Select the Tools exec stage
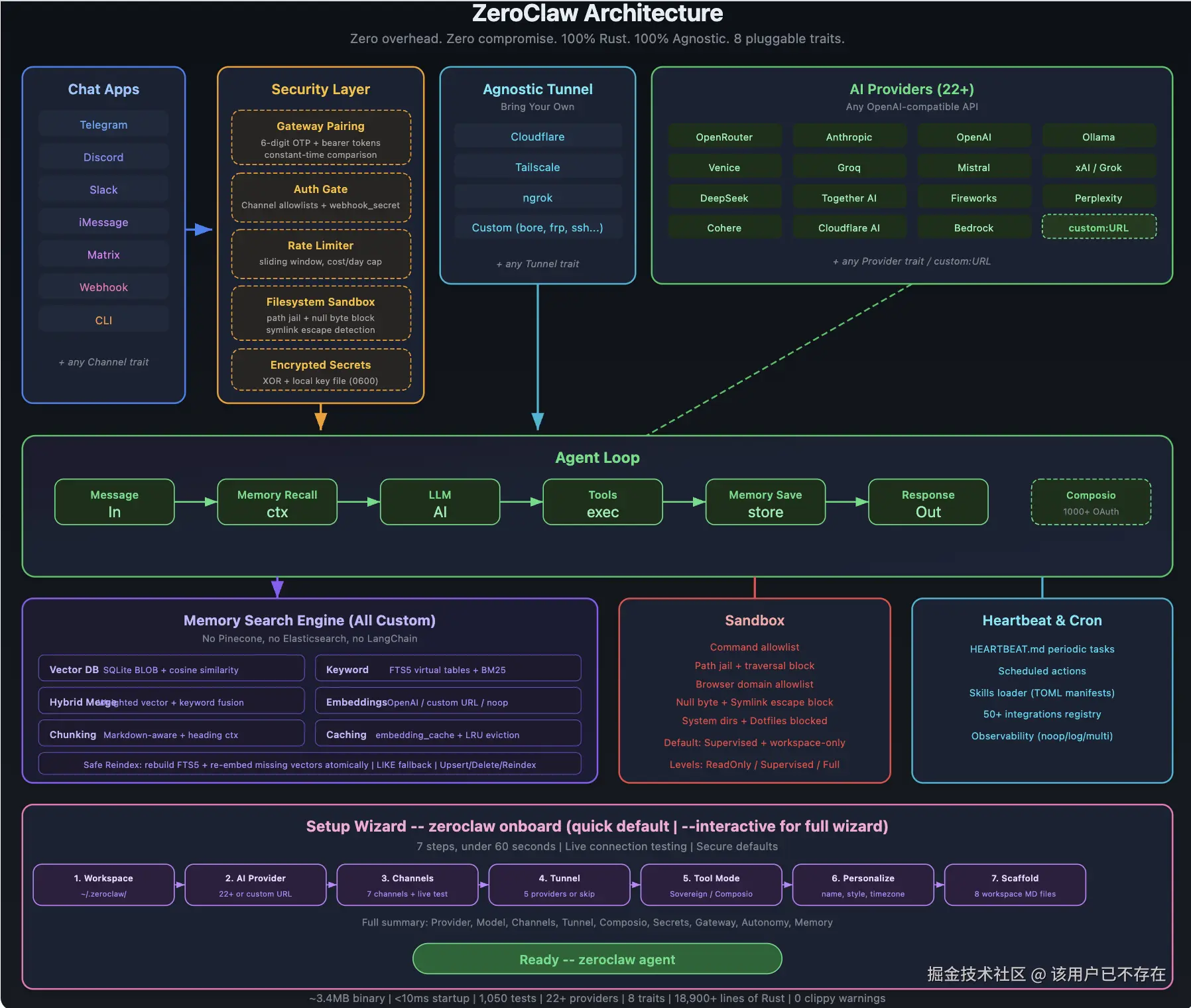This screenshot has height=1008, width=1191. (x=603, y=502)
